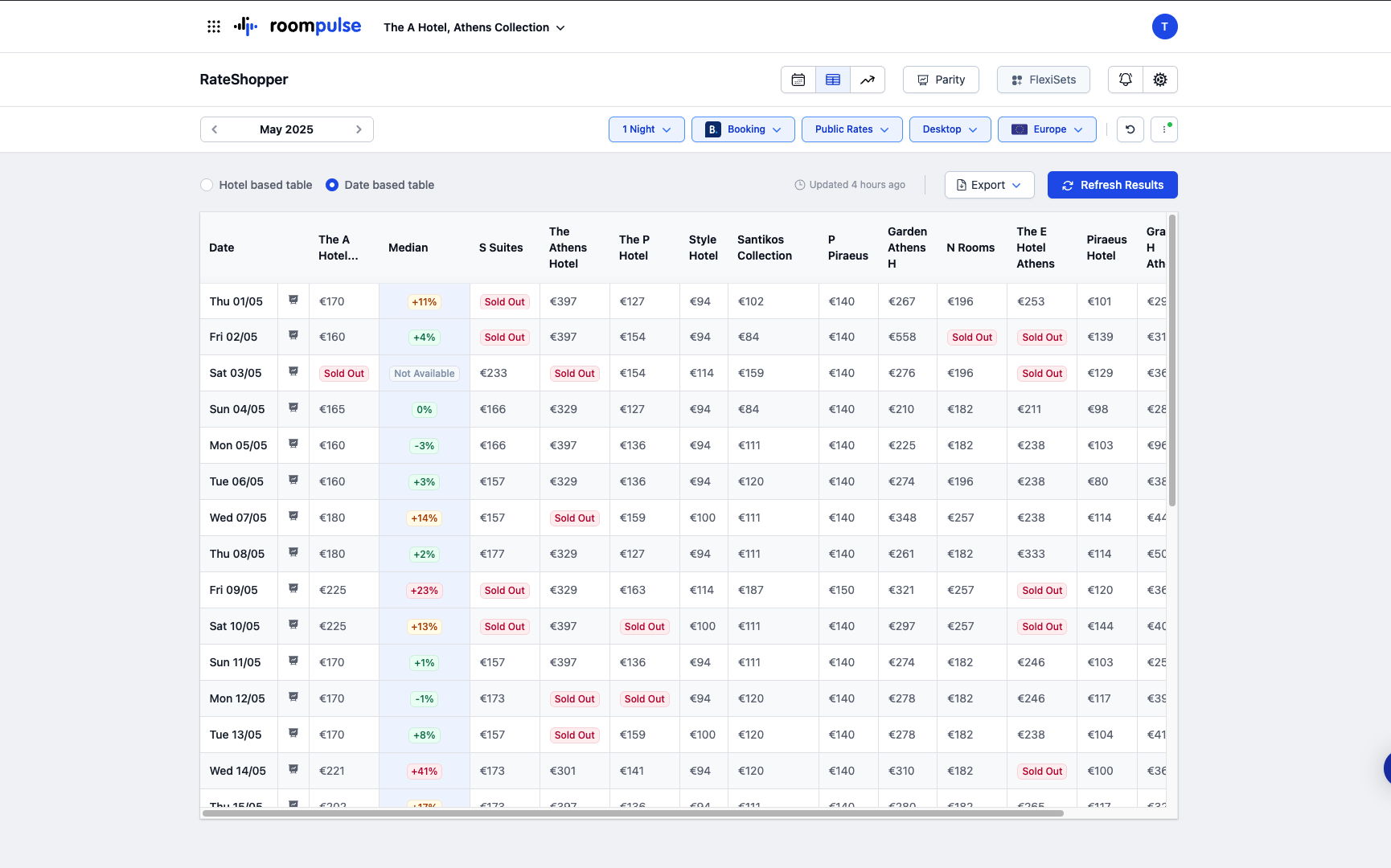Click Refresh Results button
The image size is (1391, 868).
1112,185
